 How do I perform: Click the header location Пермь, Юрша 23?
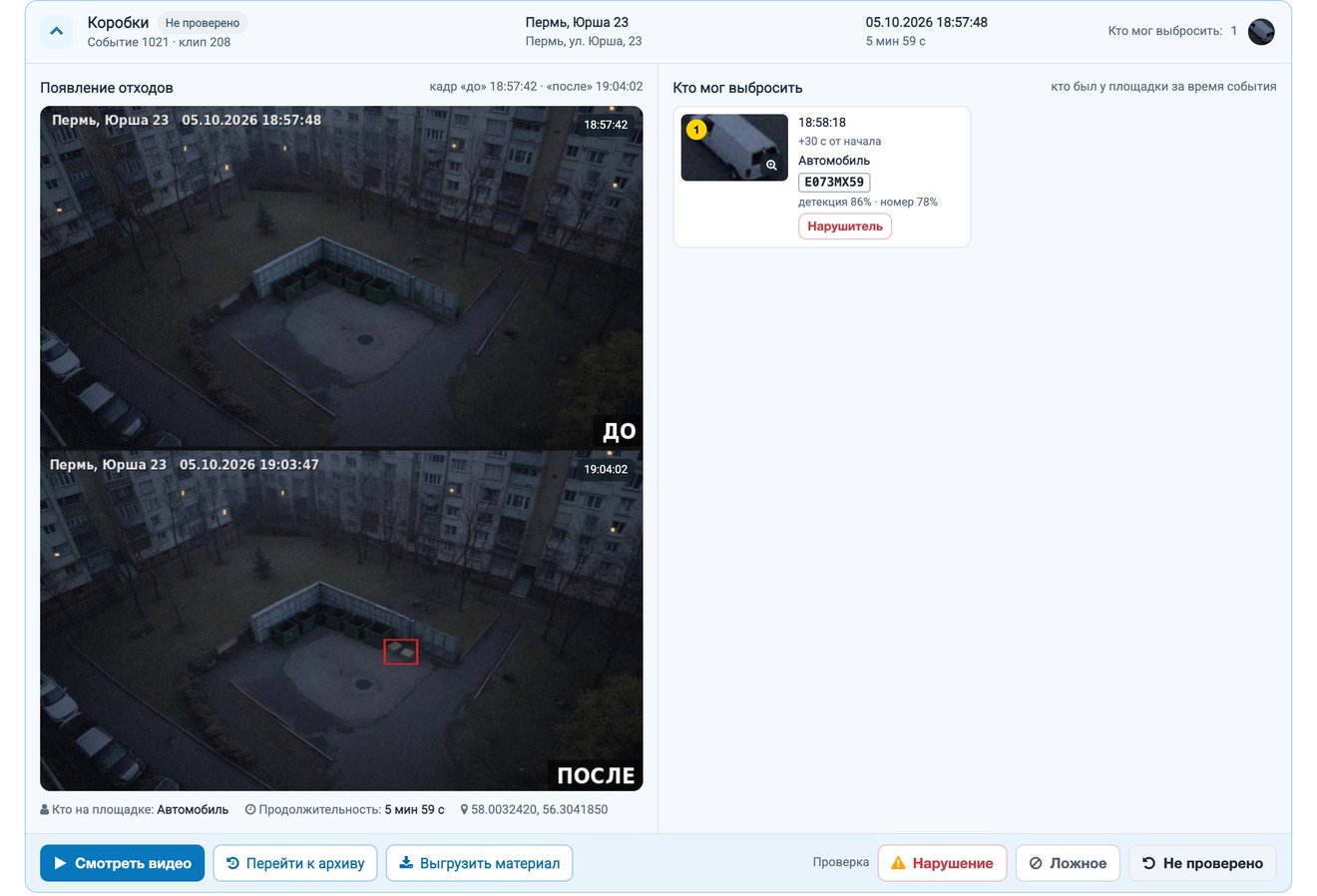click(577, 22)
